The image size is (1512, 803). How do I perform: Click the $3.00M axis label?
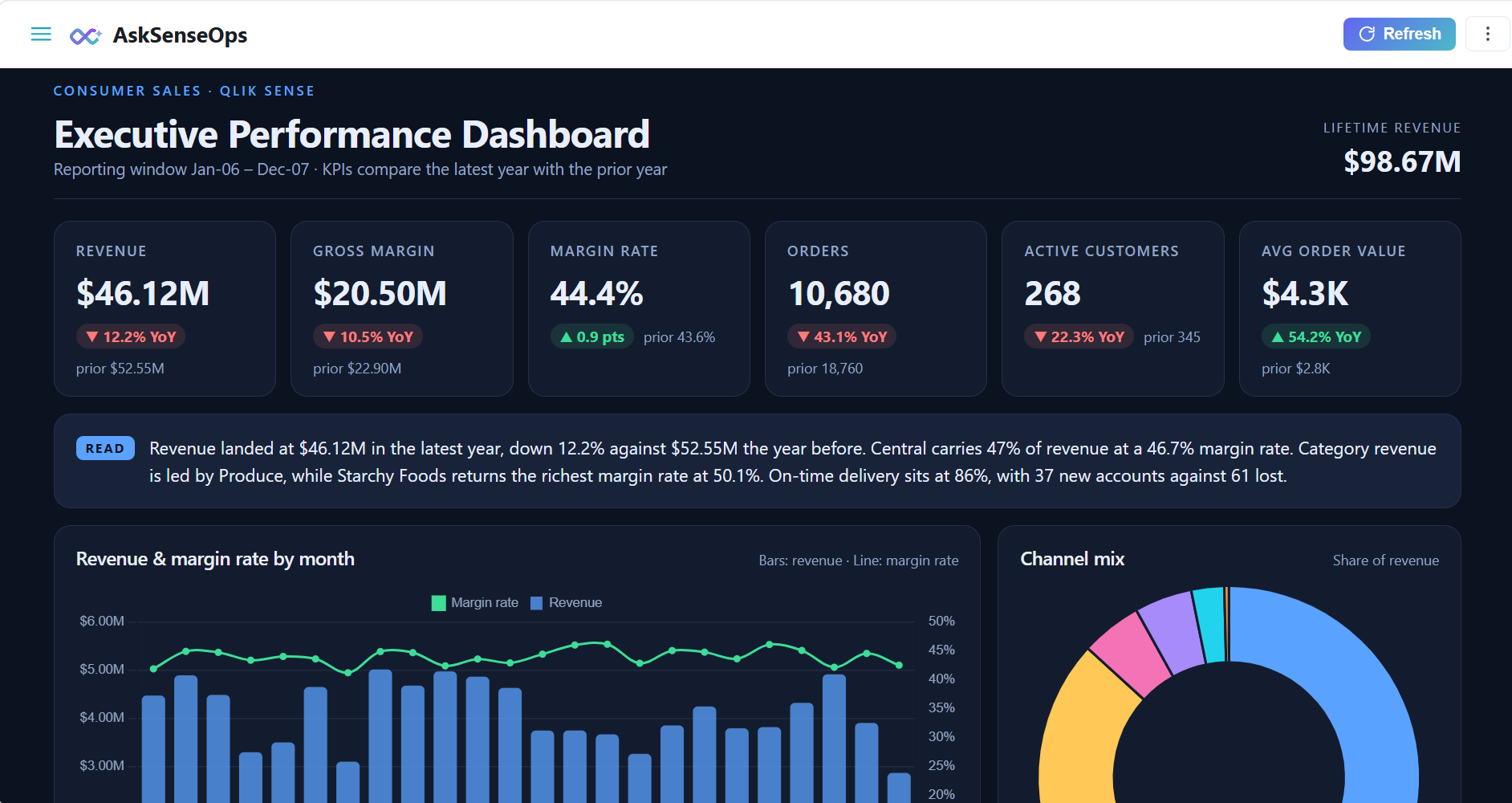click(102, 765)
